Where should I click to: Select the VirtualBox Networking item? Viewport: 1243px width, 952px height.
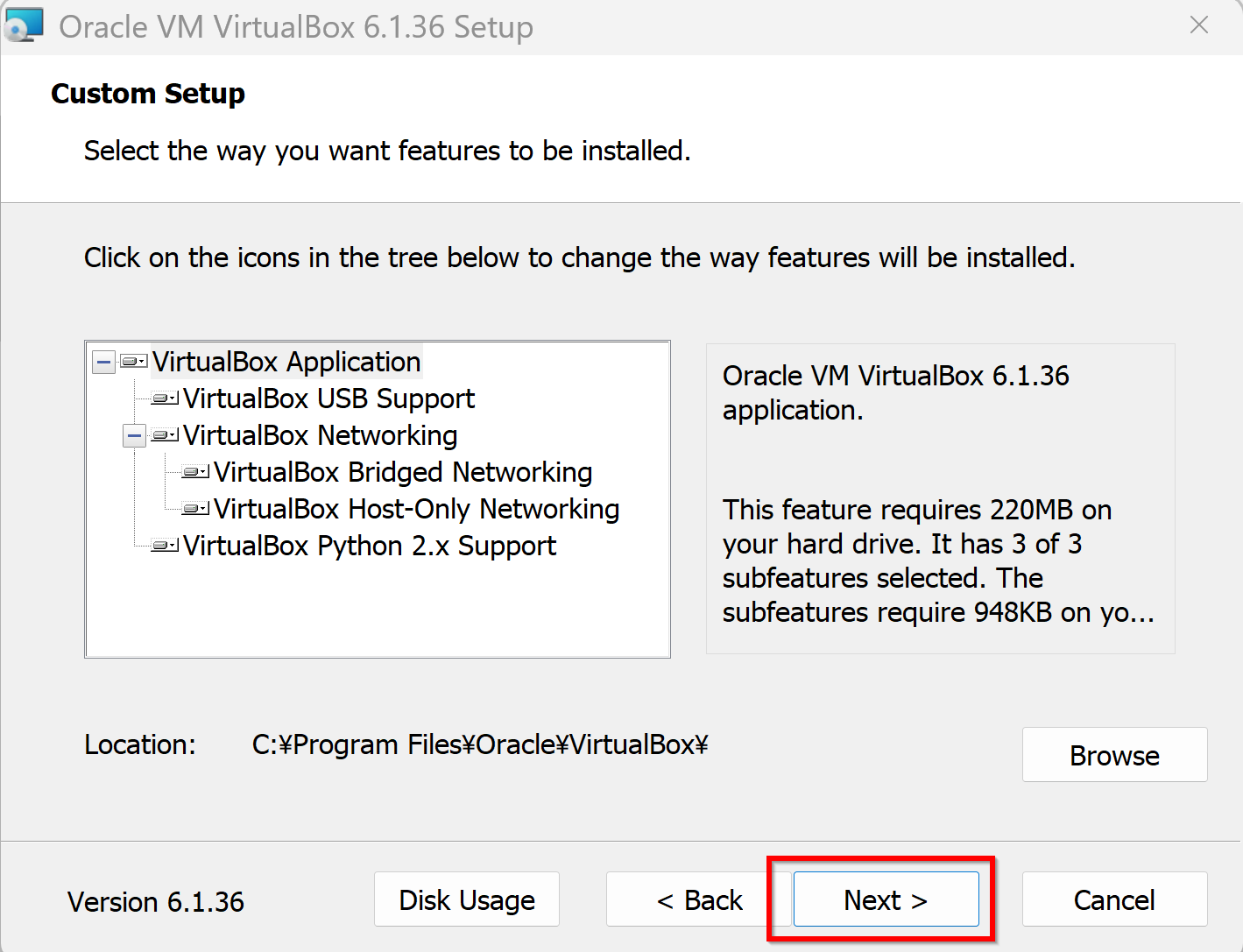tap(320, 435)
